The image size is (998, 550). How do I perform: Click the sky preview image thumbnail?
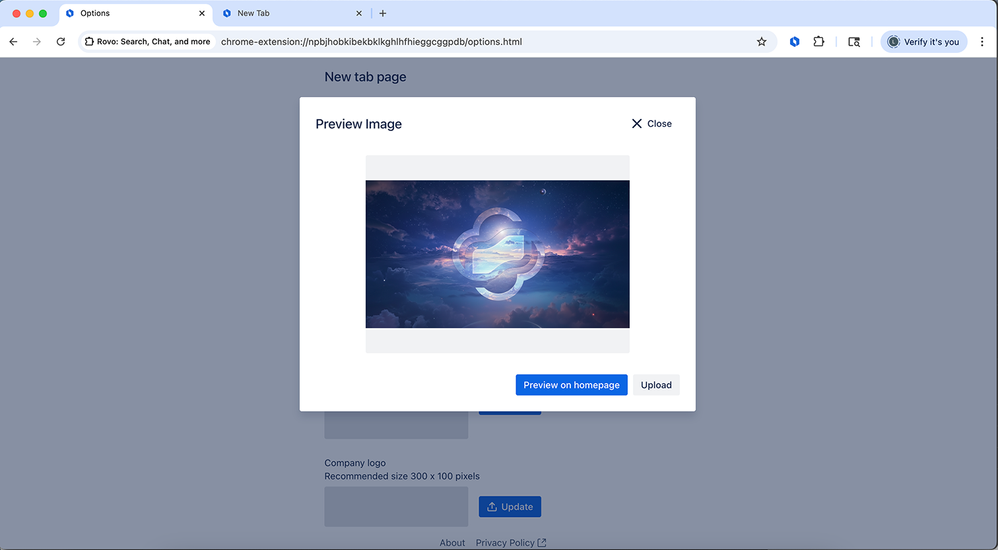497,254
